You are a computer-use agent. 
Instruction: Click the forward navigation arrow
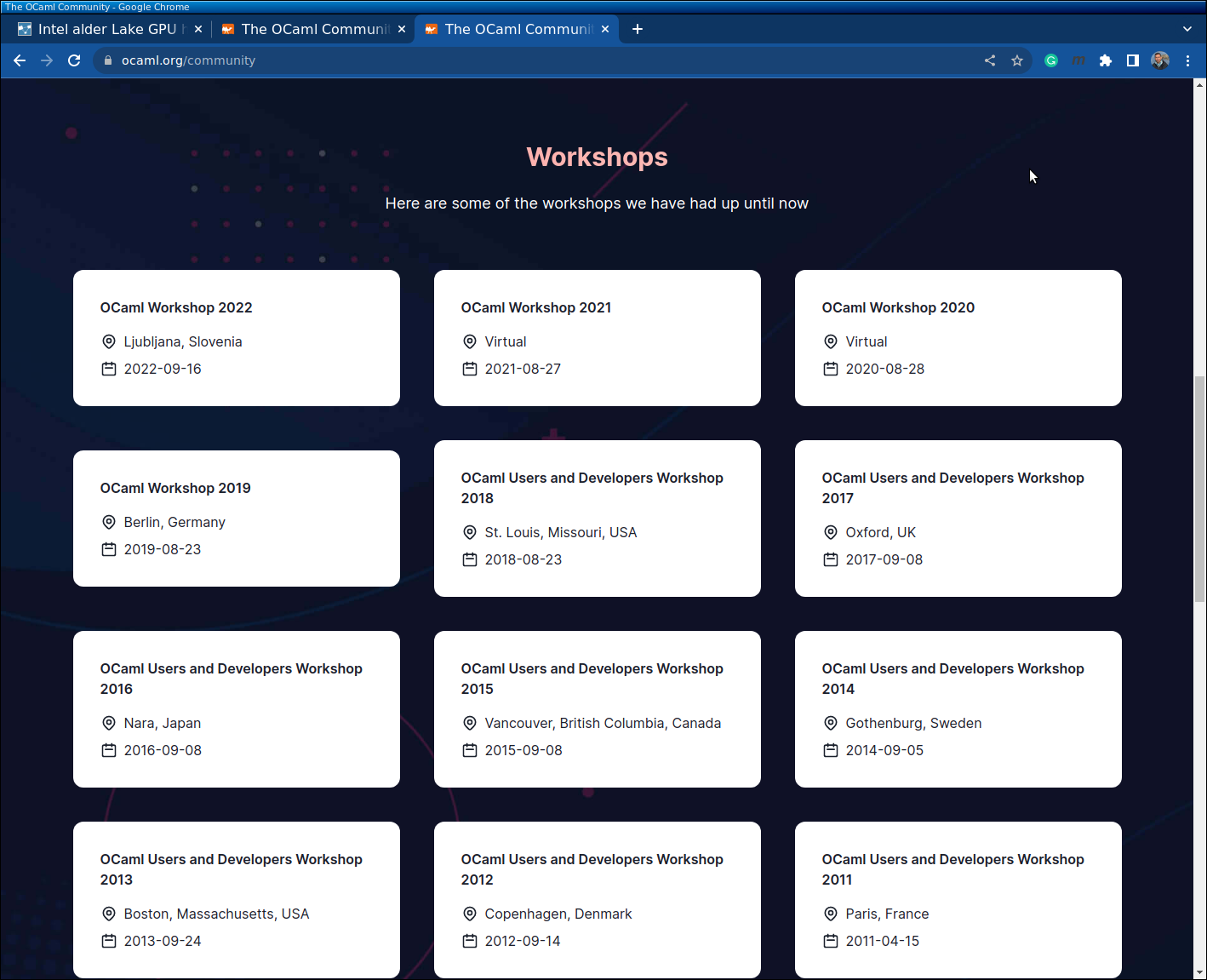point(47,60)
